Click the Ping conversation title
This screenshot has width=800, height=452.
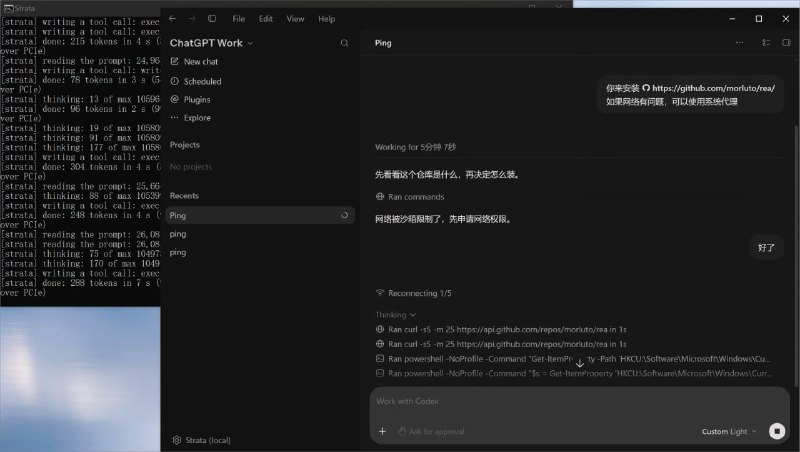(x=383, y=43)
